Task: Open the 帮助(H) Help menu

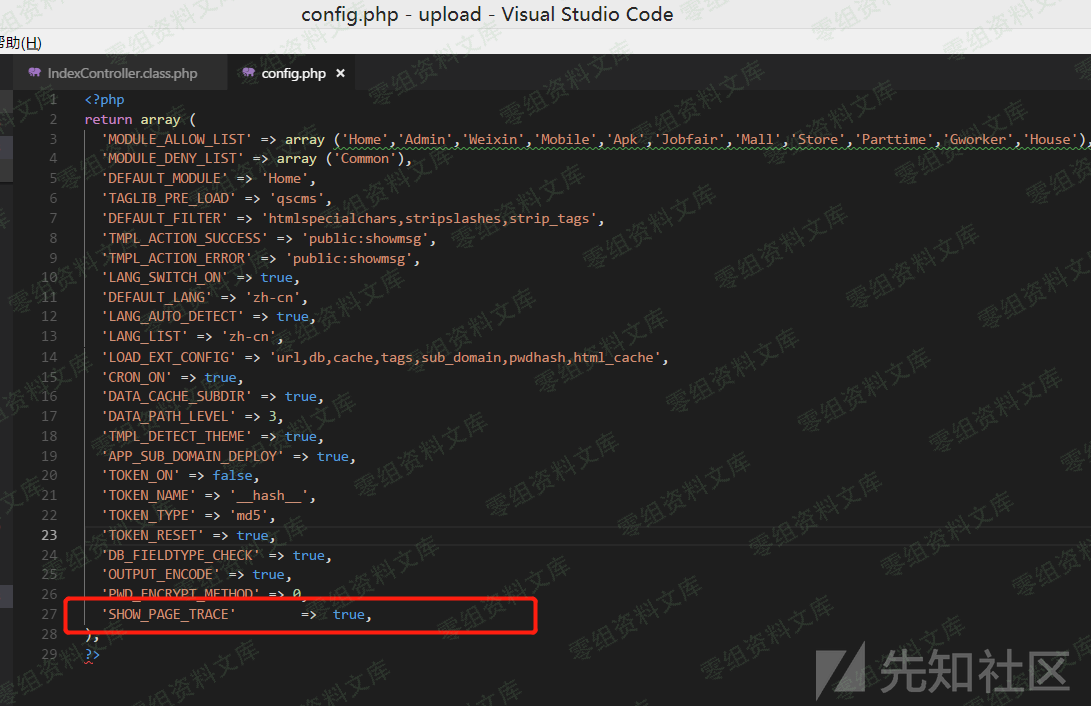Action: tap(20, 43)
